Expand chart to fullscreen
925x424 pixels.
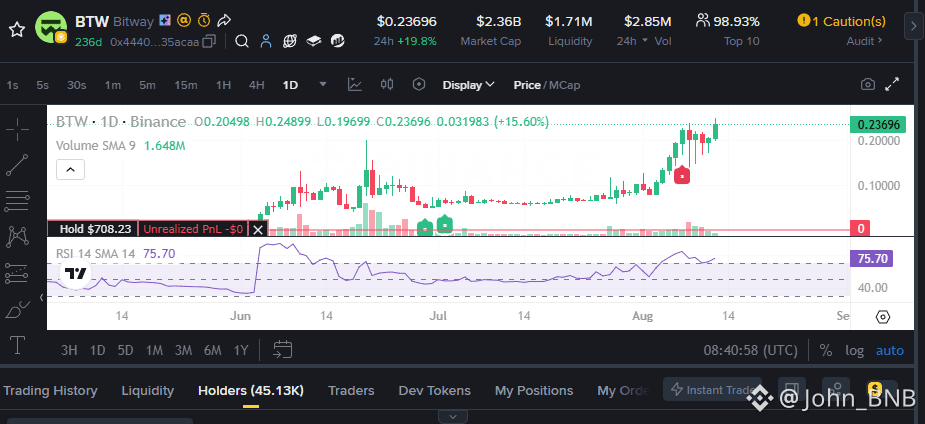point(893,84)
